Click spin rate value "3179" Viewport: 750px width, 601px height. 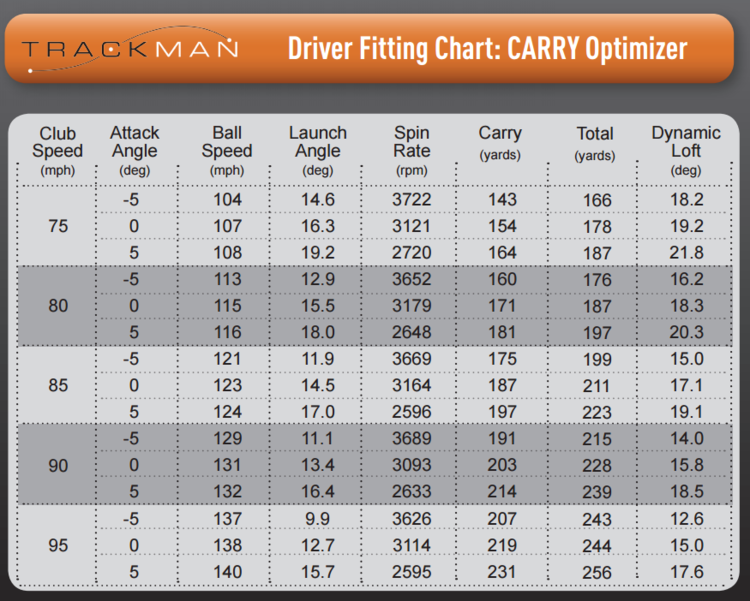(x=411, y=306)
